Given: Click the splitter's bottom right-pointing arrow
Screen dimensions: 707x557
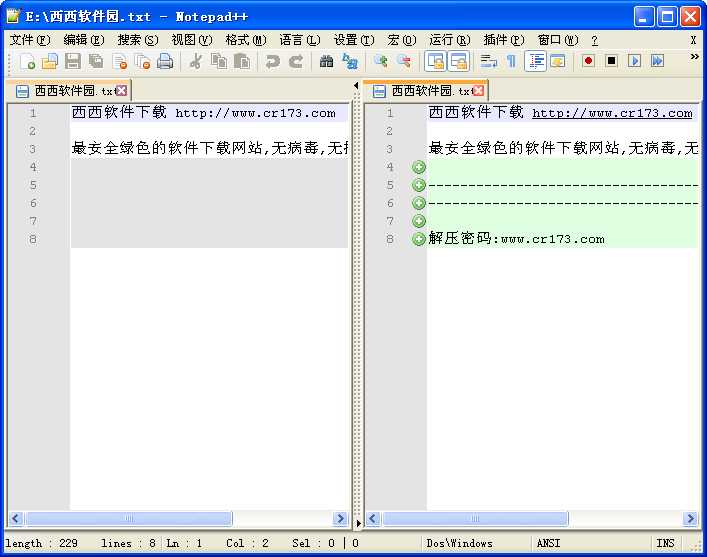Looking at the screenshot, I should (358, 524).
